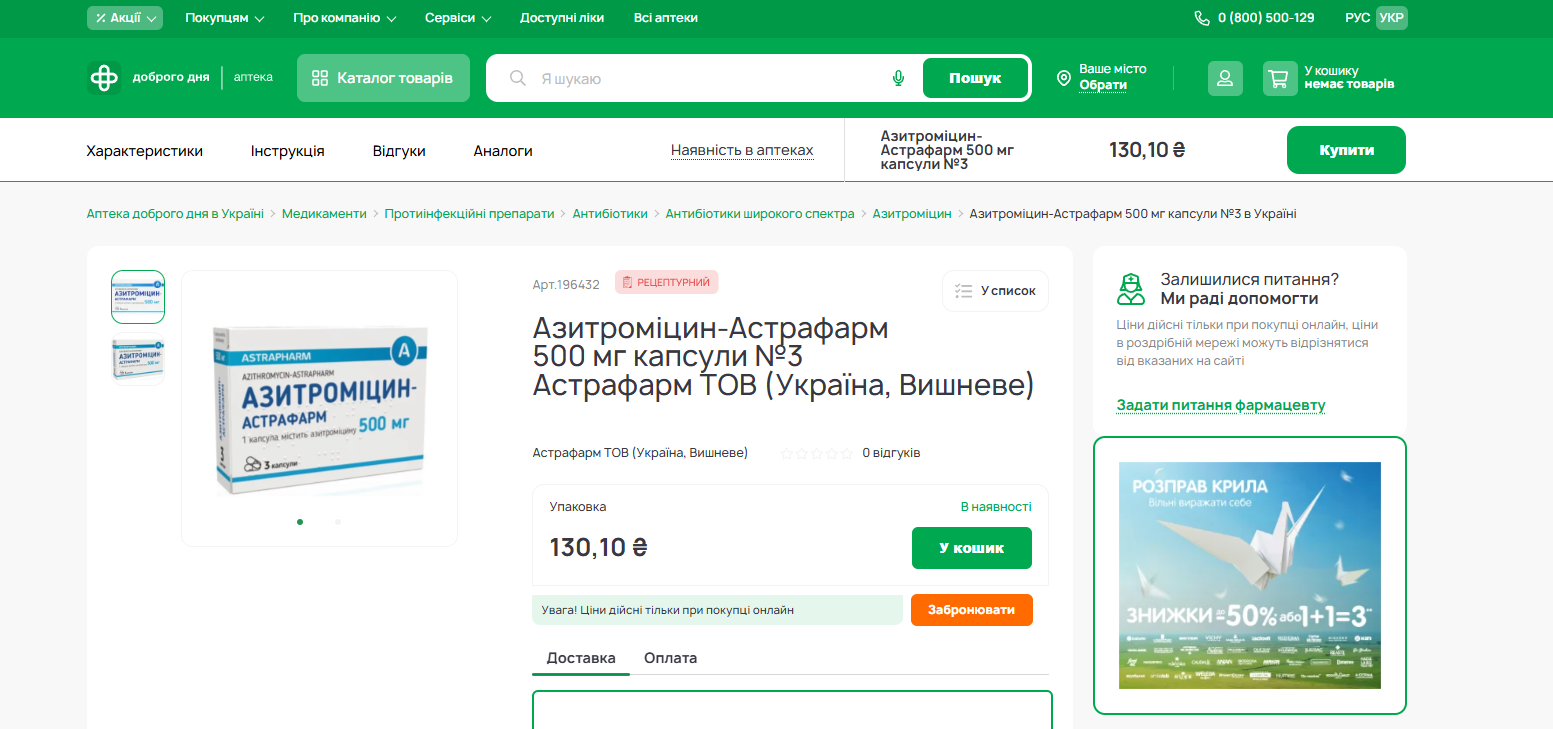The width and height of the screenshot is (1553, 729).
Task: Click the list icon in У список
Action: 964,291
